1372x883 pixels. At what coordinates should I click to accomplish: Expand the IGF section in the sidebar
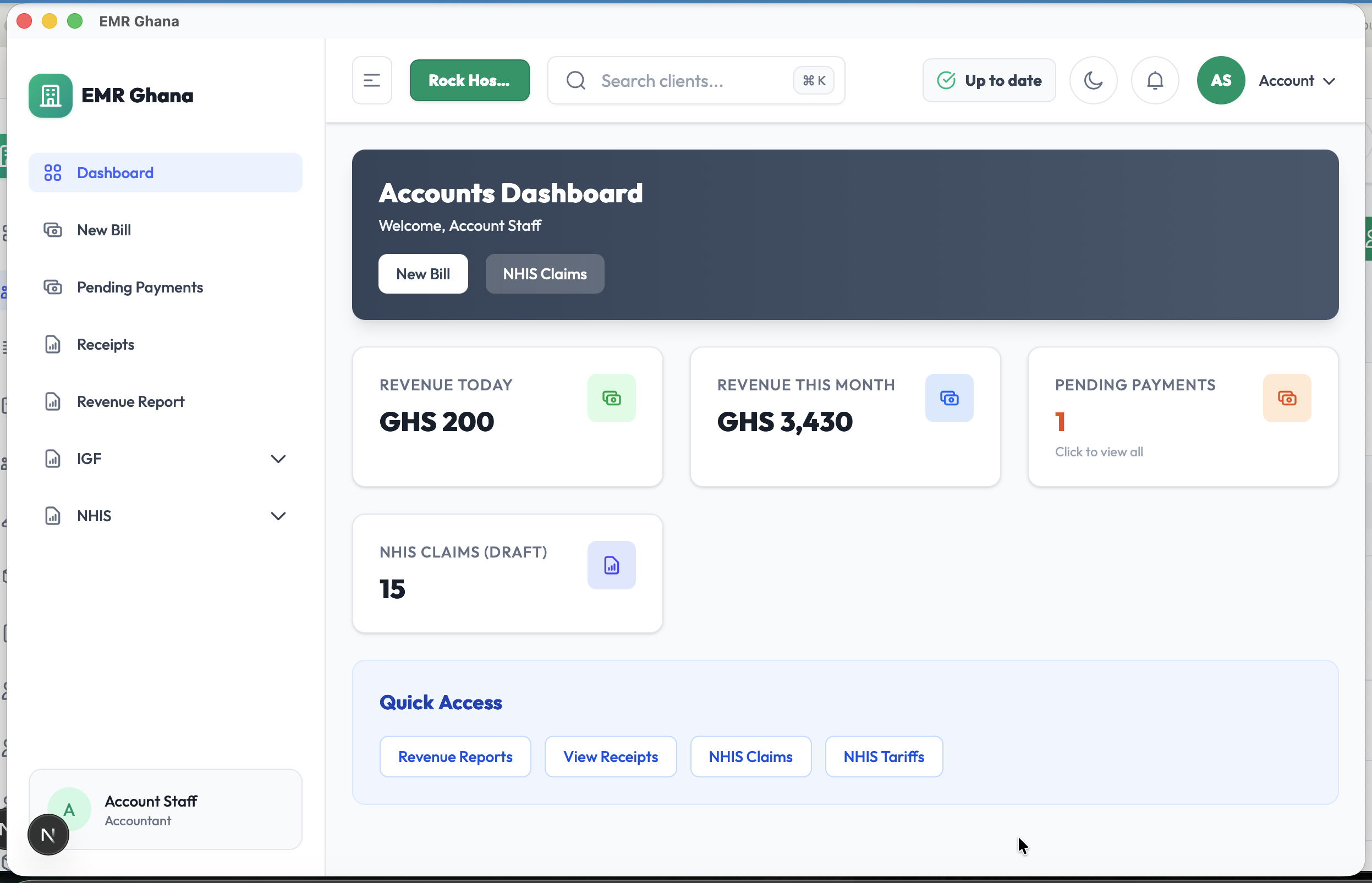pyautogui.click(x=279, y=458)
